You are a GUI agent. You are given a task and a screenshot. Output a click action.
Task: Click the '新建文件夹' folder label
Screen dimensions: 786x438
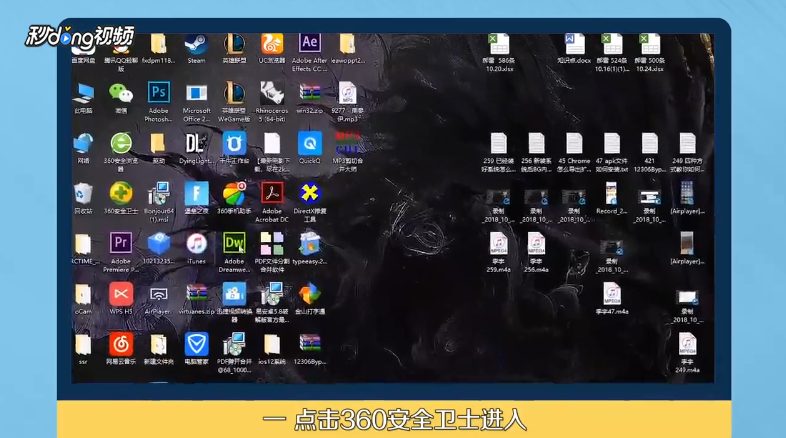pyautogui.click(x=158, y=361)
